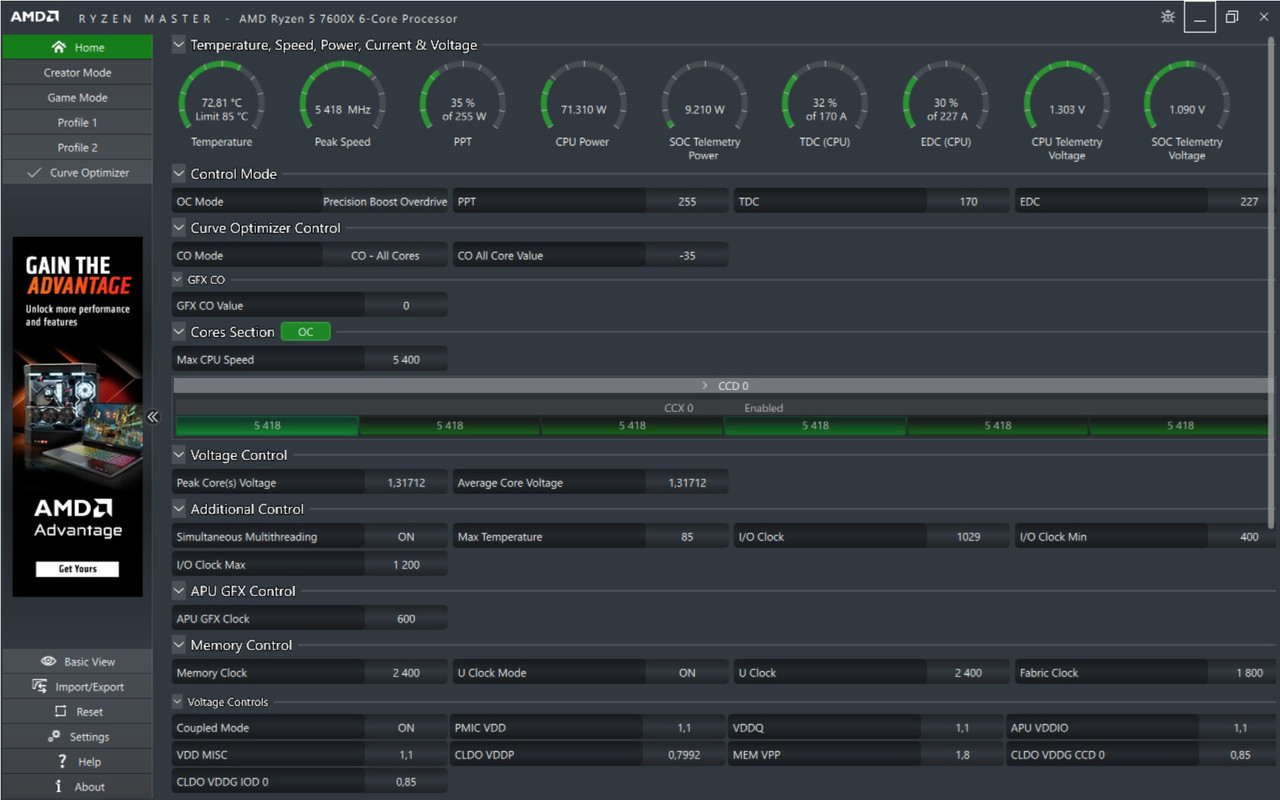Click the Import/Export icon
The width and height of the screenshot is (1280, 800).
tap(39, 686)
